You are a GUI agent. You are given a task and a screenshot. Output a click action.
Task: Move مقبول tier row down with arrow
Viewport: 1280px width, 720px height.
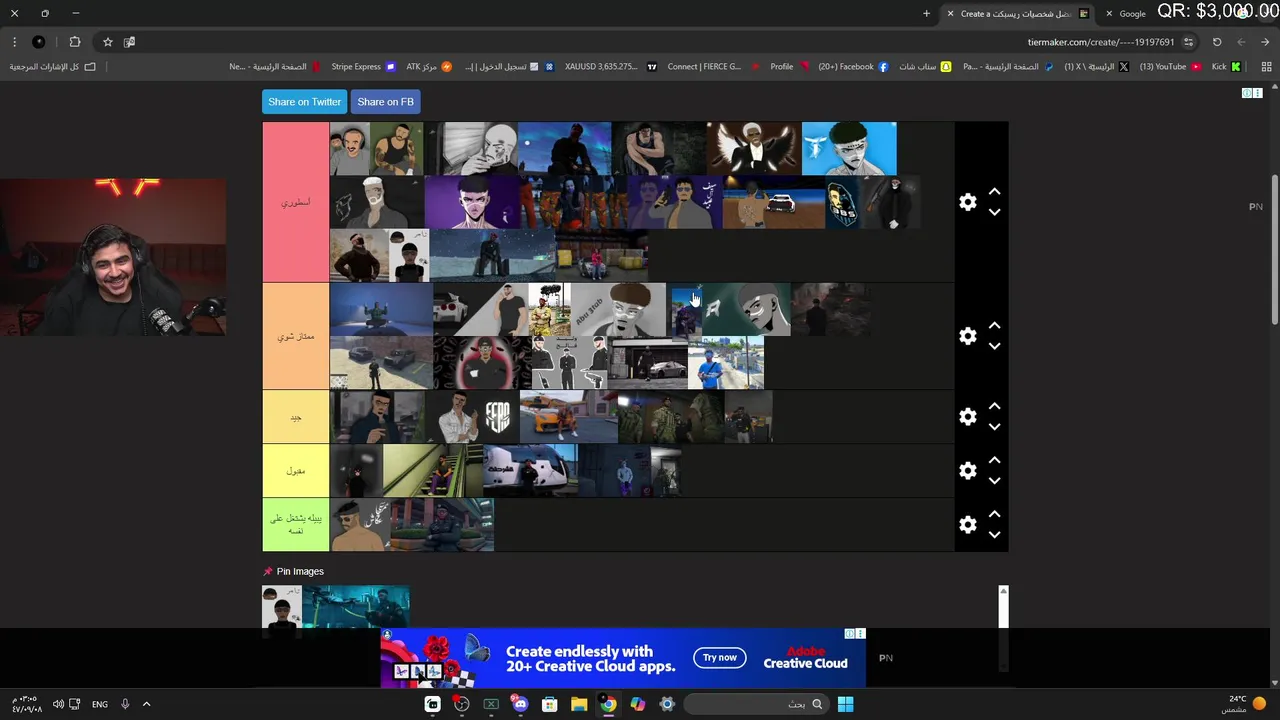pyautogui.click(x=994, y=481)
